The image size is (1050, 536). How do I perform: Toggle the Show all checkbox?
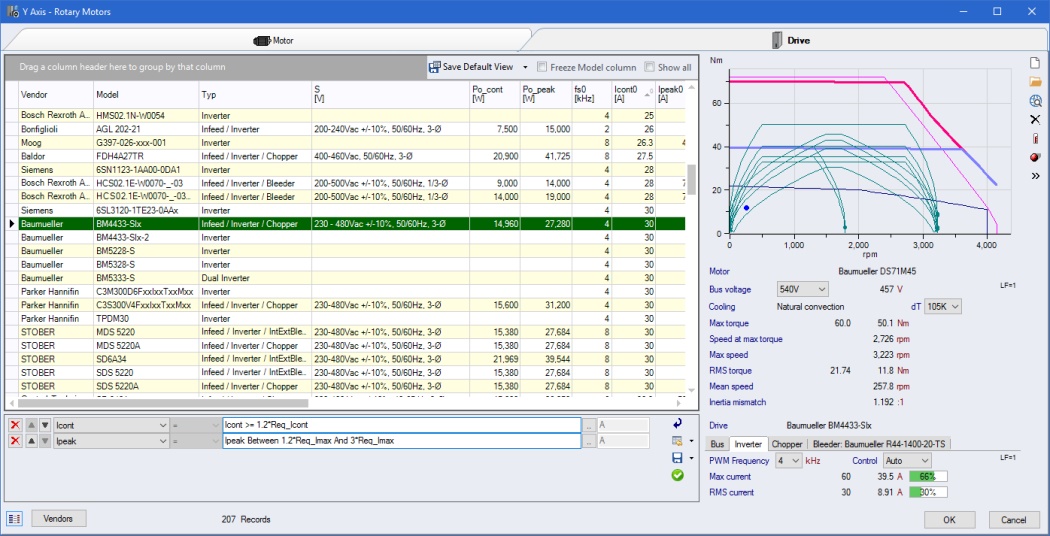click(650, 68)
